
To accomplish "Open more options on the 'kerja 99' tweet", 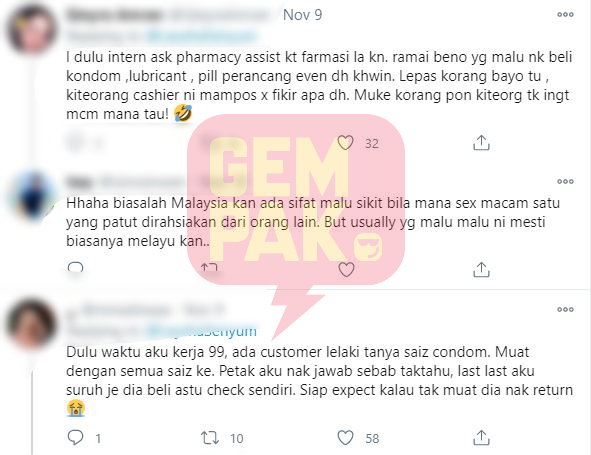I will [565, 309].
